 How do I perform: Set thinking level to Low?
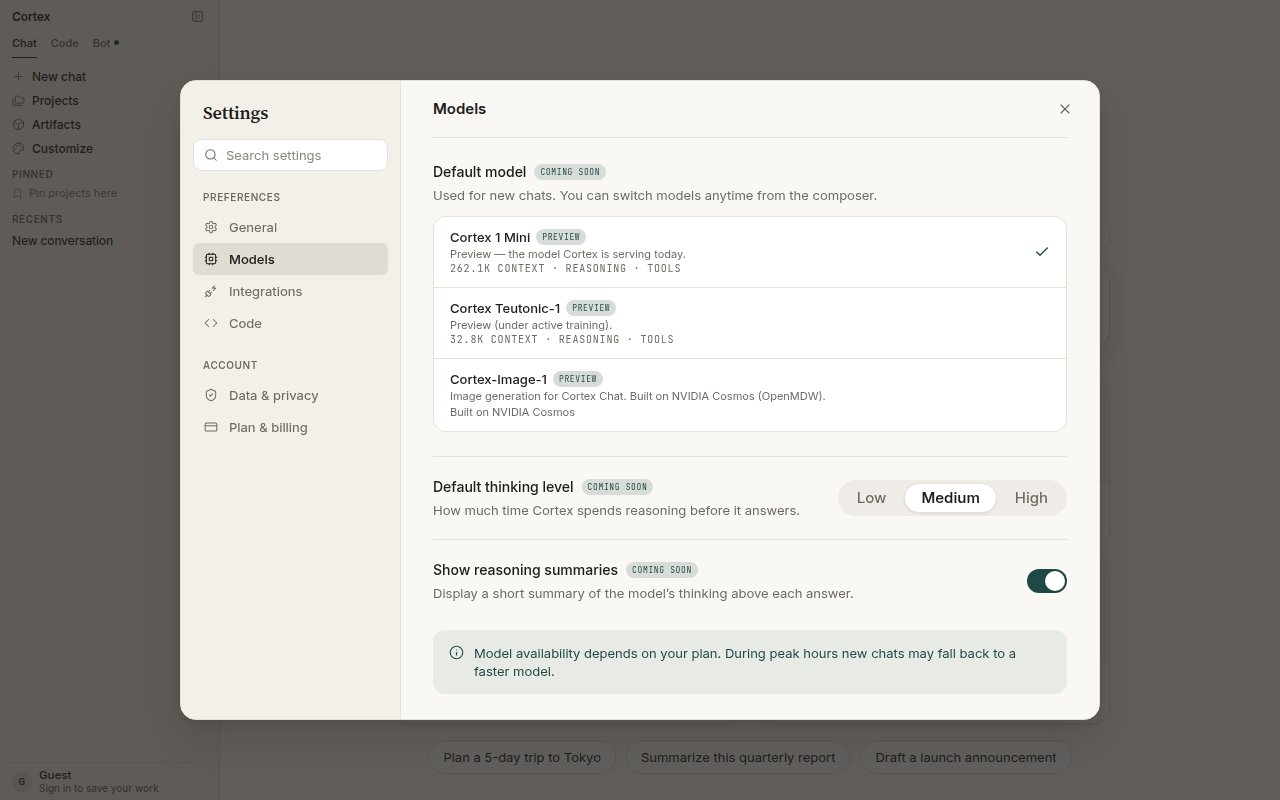(x=871, y=498)
